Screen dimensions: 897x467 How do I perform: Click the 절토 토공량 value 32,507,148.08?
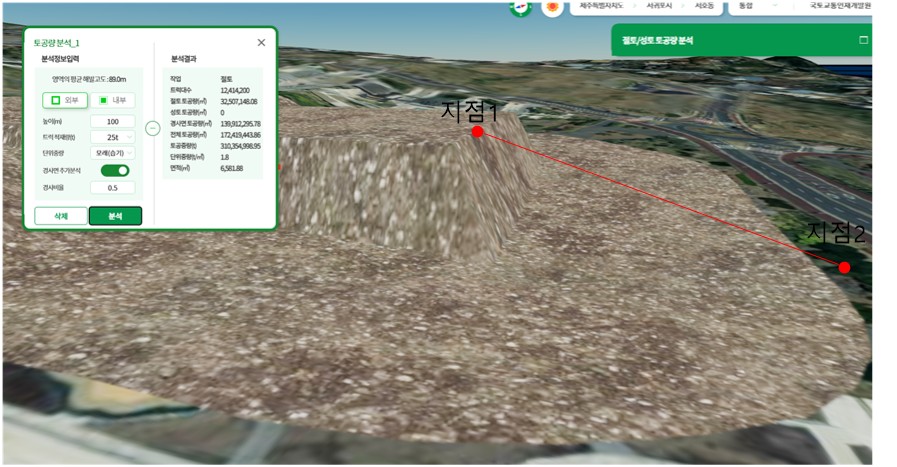(x=239, y=101)
